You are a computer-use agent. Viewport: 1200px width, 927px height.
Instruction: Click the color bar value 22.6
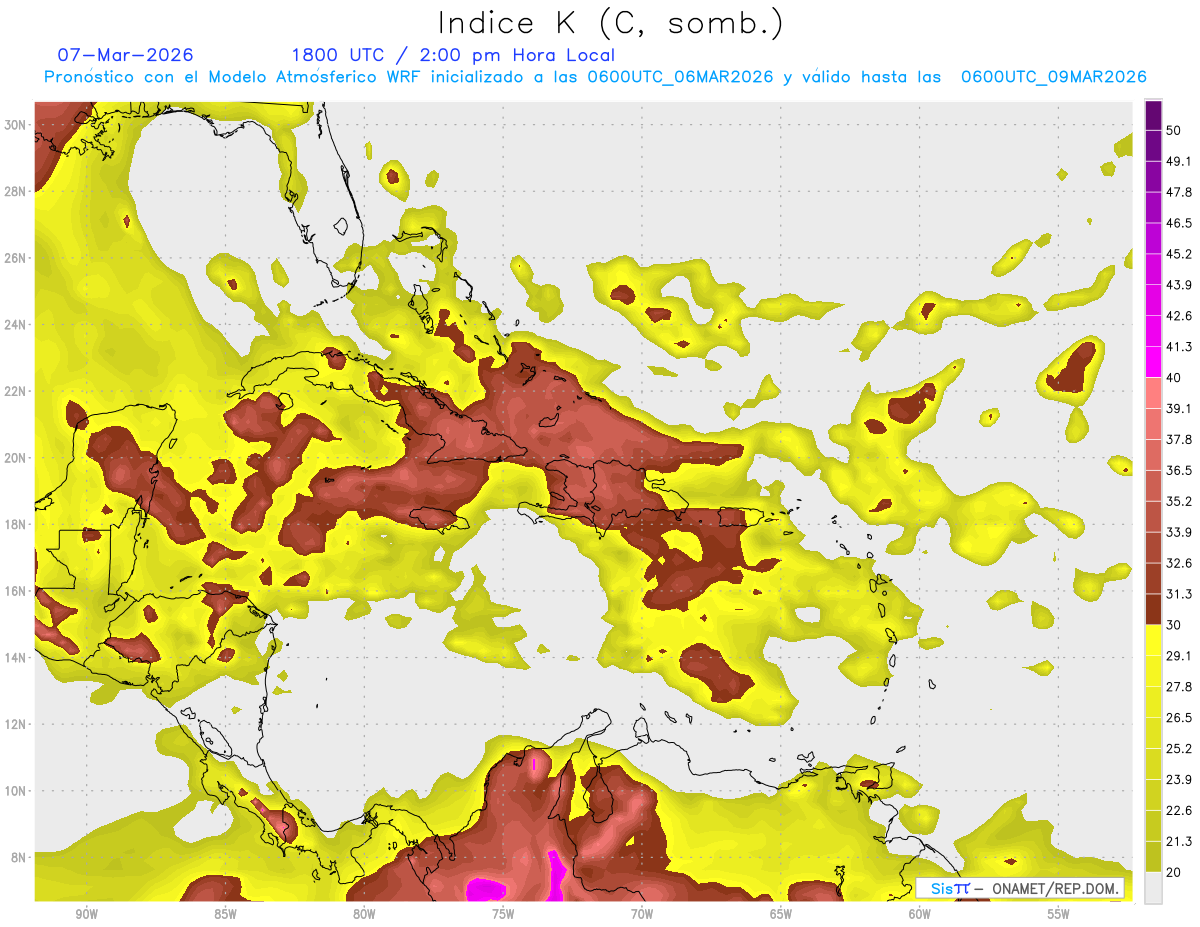pos(1179,810)
